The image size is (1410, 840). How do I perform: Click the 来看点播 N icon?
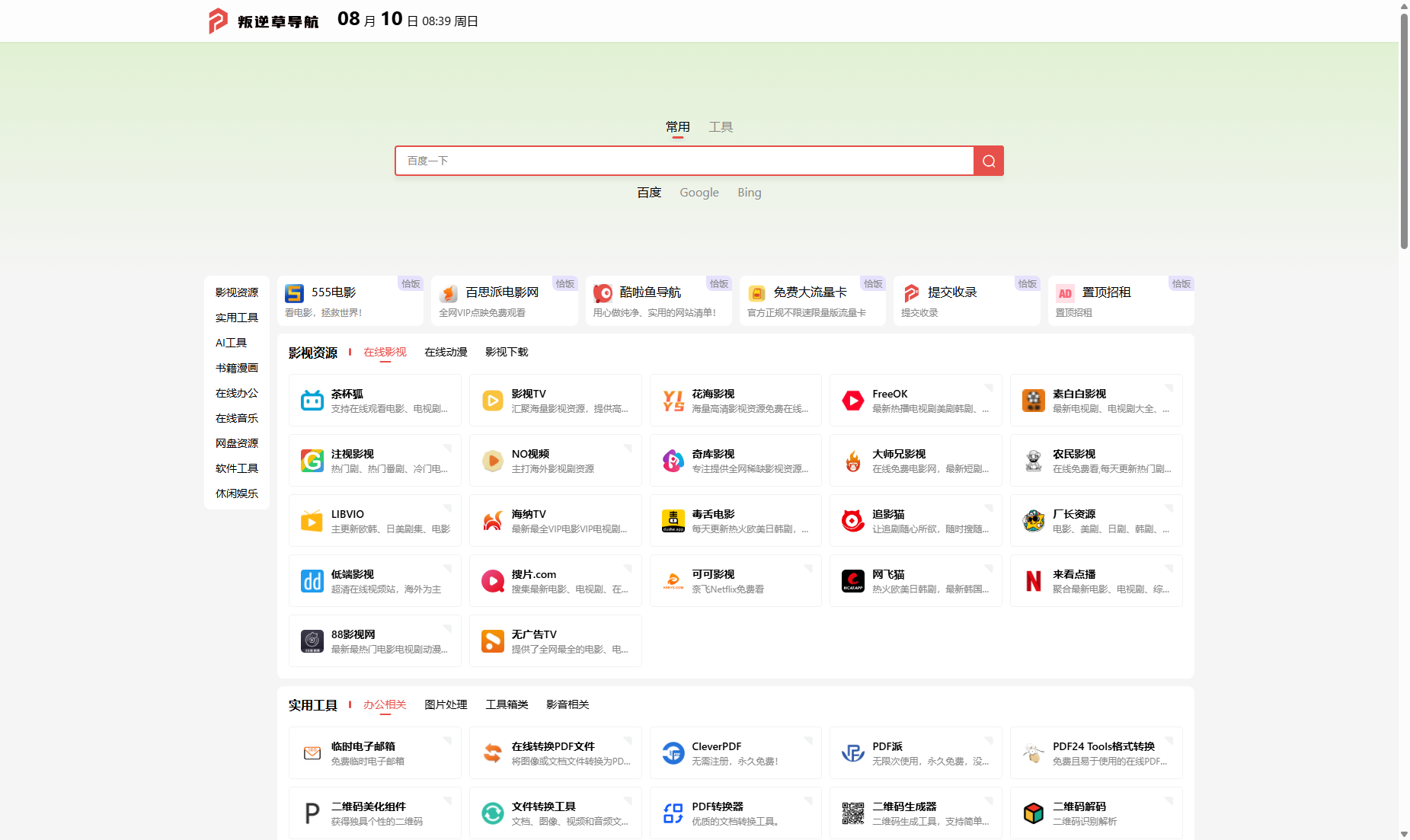1034,581
